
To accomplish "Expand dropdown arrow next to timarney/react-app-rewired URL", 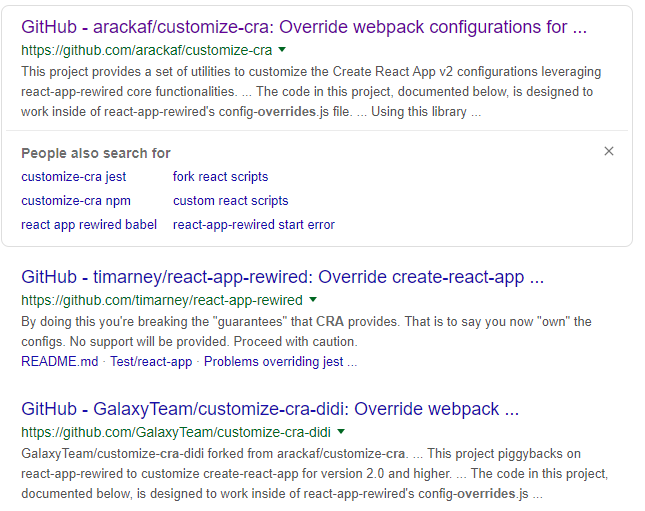I will 313,300.
